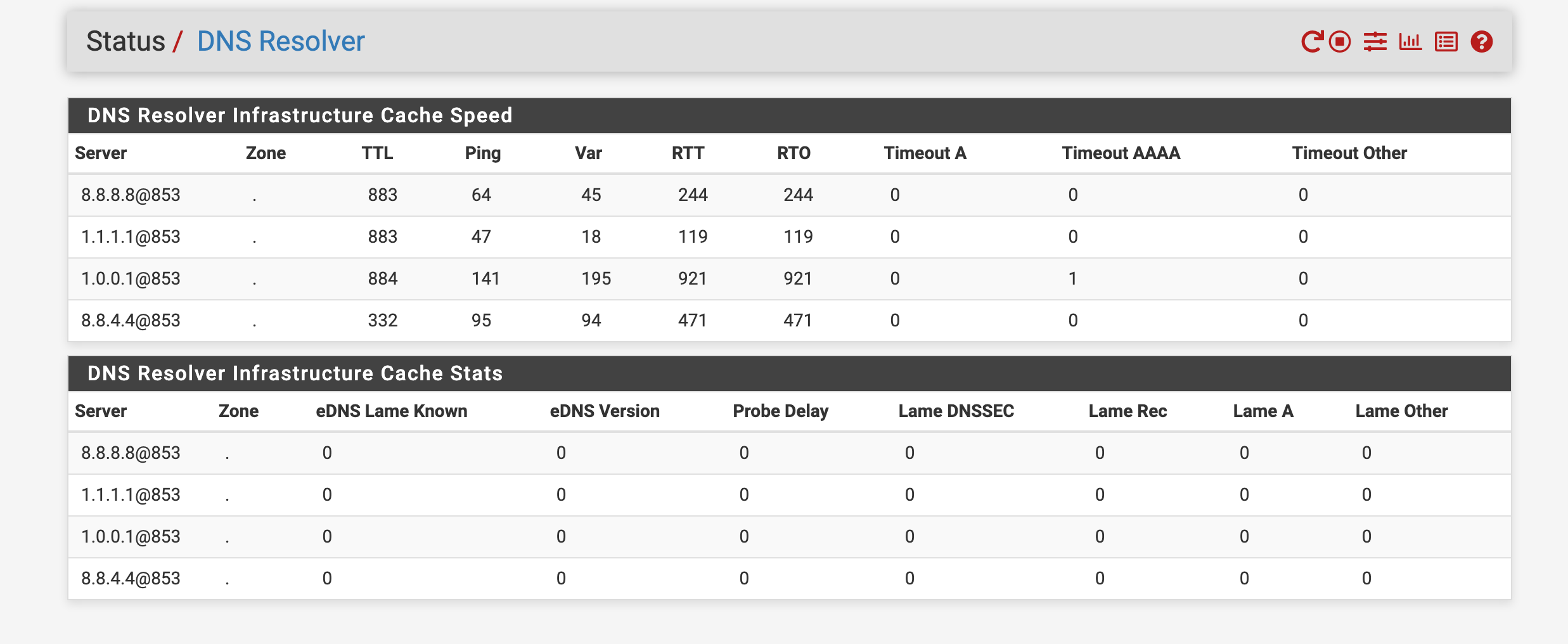Open the status graph bar-chart icon
Screen dimensions: 1568x644
point(1411,42)
